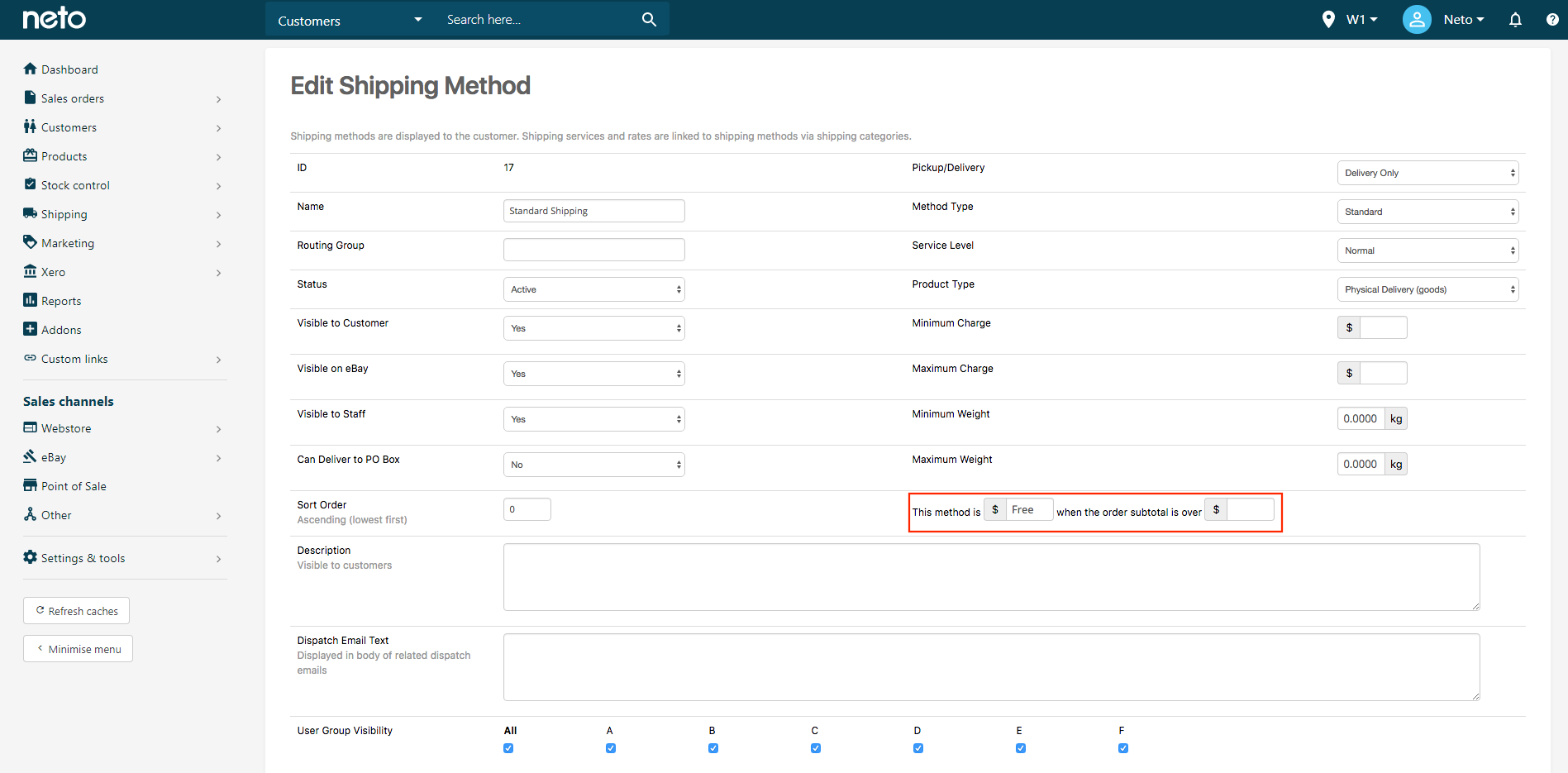The width and height of the screenshot is (1568, 773).
Task: Click the Webstore window icon
Action: point(31,427)
